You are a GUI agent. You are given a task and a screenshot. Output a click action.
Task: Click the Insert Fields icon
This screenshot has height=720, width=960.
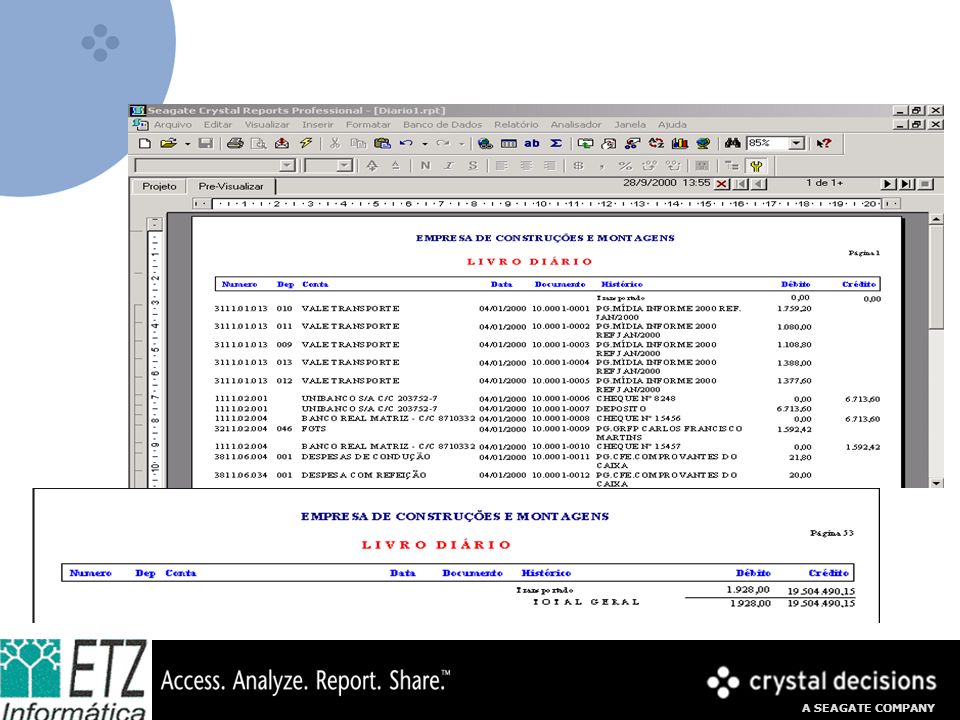508,143
